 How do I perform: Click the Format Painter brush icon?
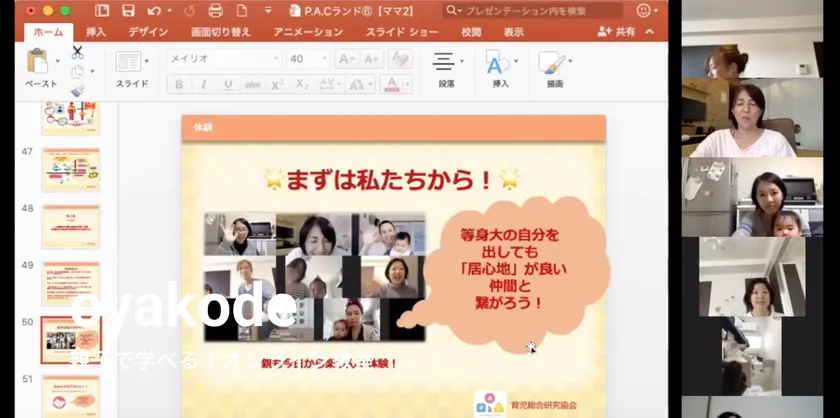[77, 91]
